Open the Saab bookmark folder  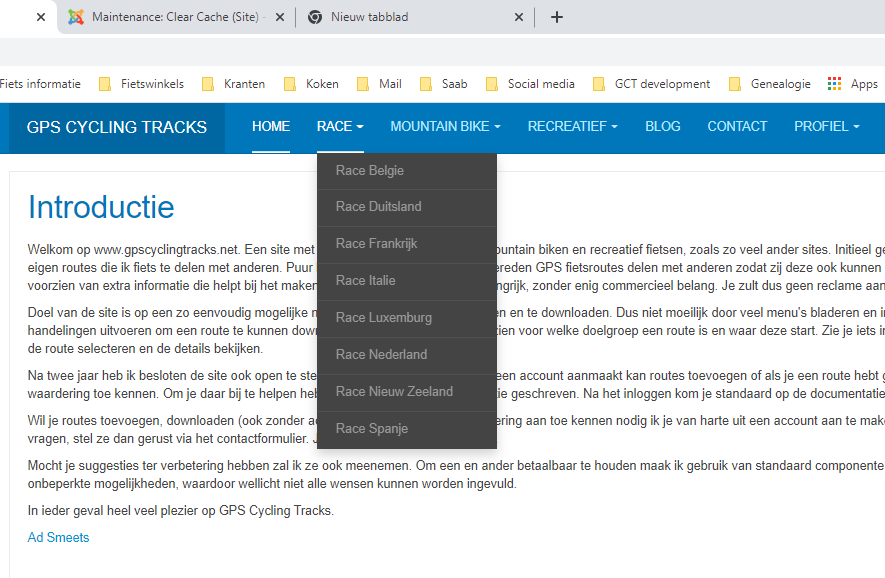pyautogui.click(x=444, y=84)
